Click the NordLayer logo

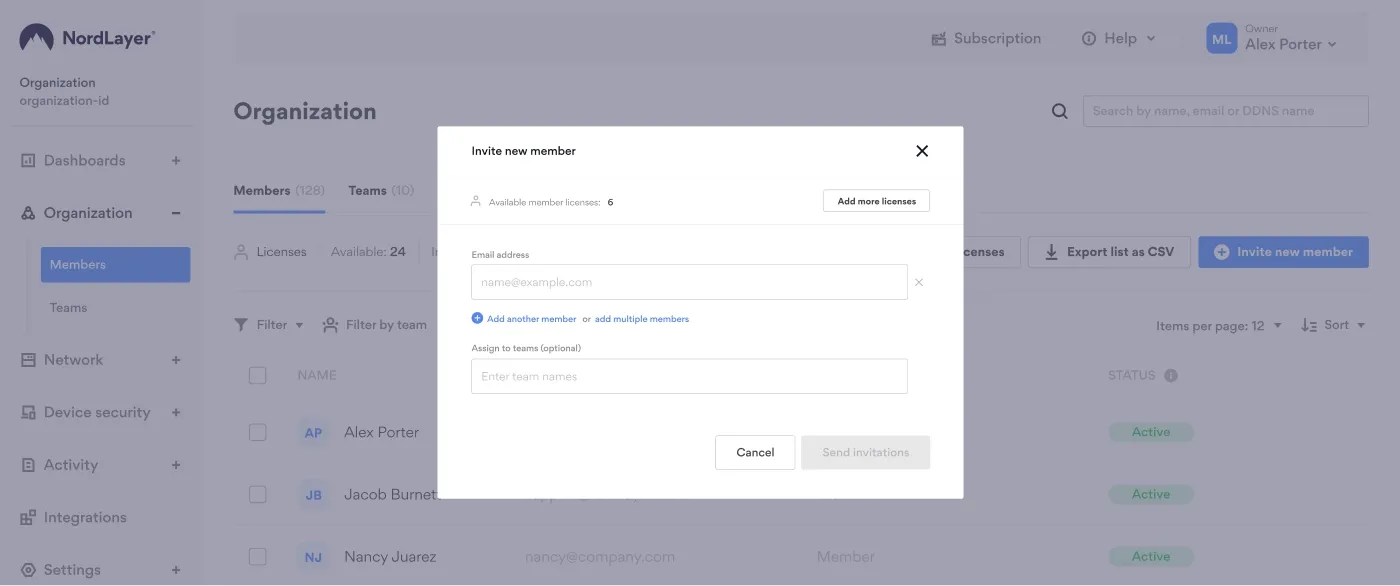[x=87, y=39]
